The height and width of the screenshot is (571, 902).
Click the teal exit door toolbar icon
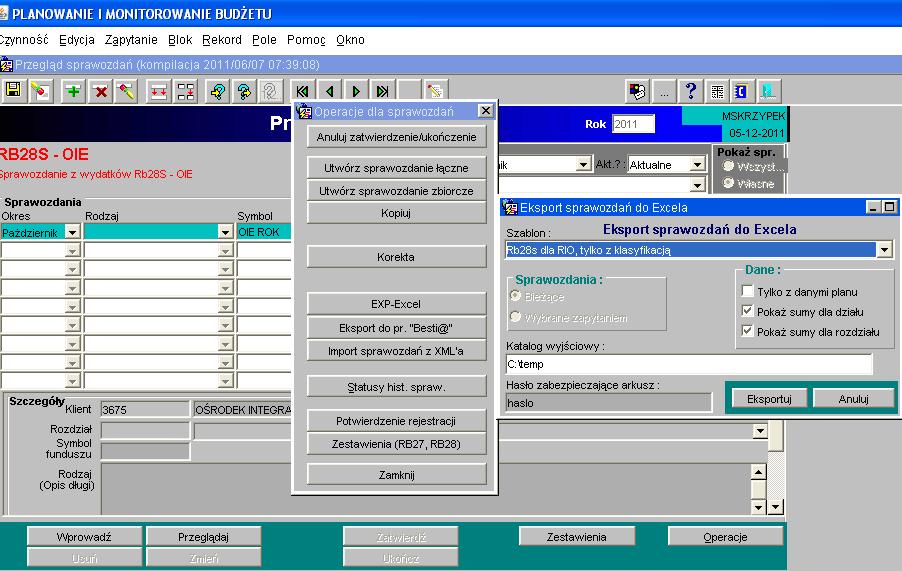click(769, 91)
